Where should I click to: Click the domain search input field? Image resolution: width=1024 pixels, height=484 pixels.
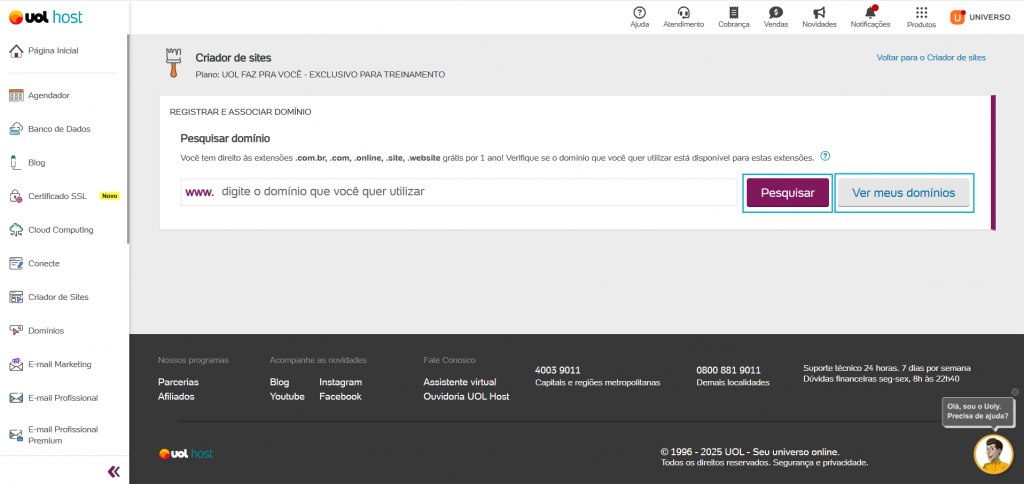click(x=459, y=192)
